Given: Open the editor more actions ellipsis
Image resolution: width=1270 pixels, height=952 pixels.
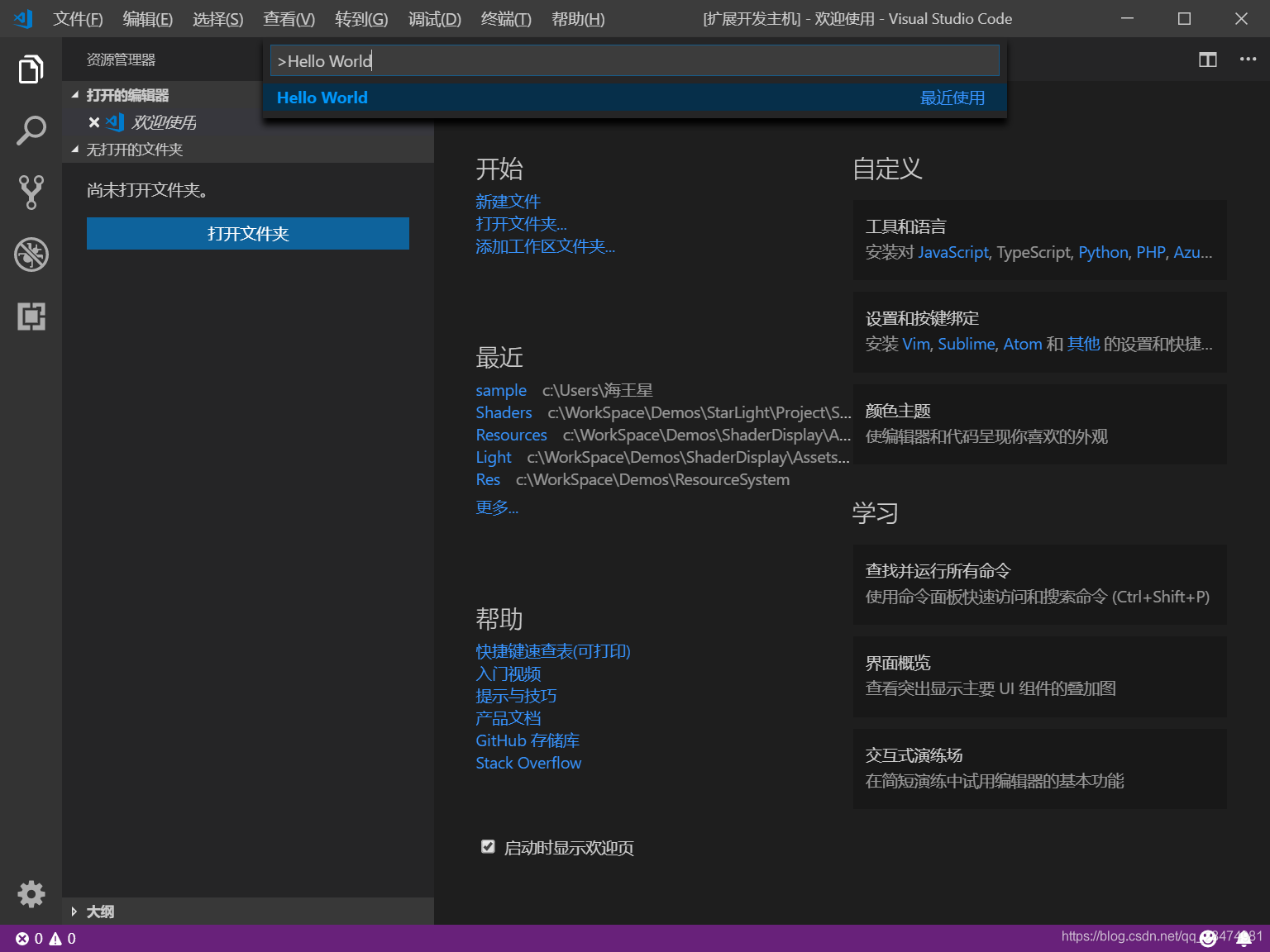Looking at the screenshot, I should point(1248,59).
